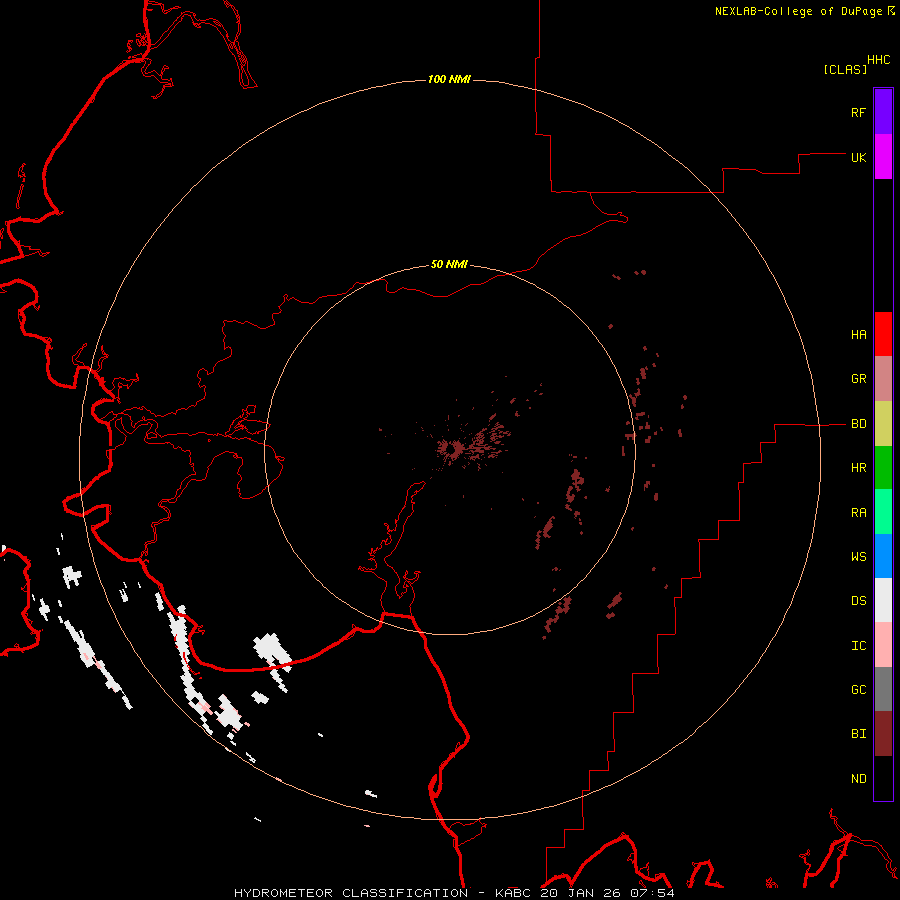Click the NEXLAB-College of DuPage credit text
This screenshot has height=900, width=900.
pos(798,11)
